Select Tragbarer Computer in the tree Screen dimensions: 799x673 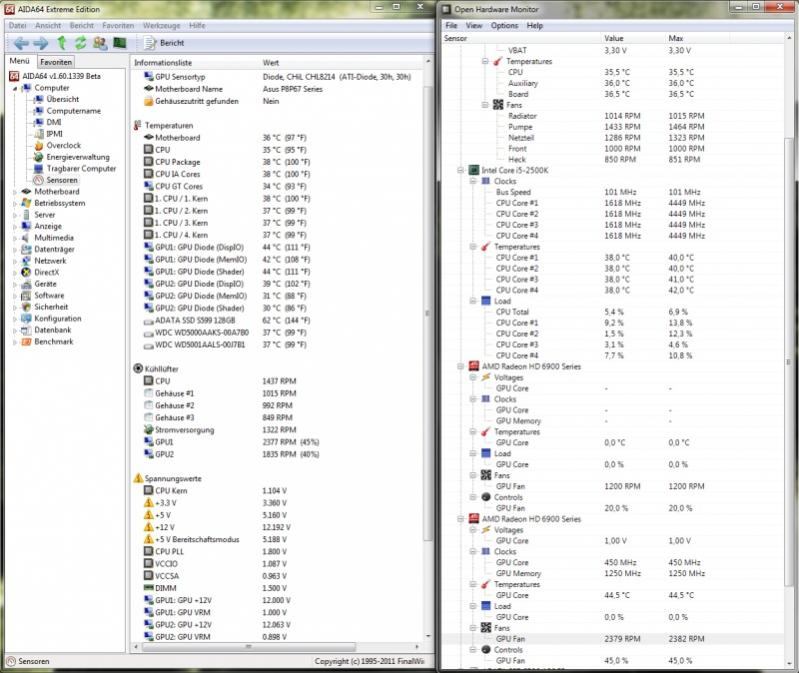click(x=82, y=168)
